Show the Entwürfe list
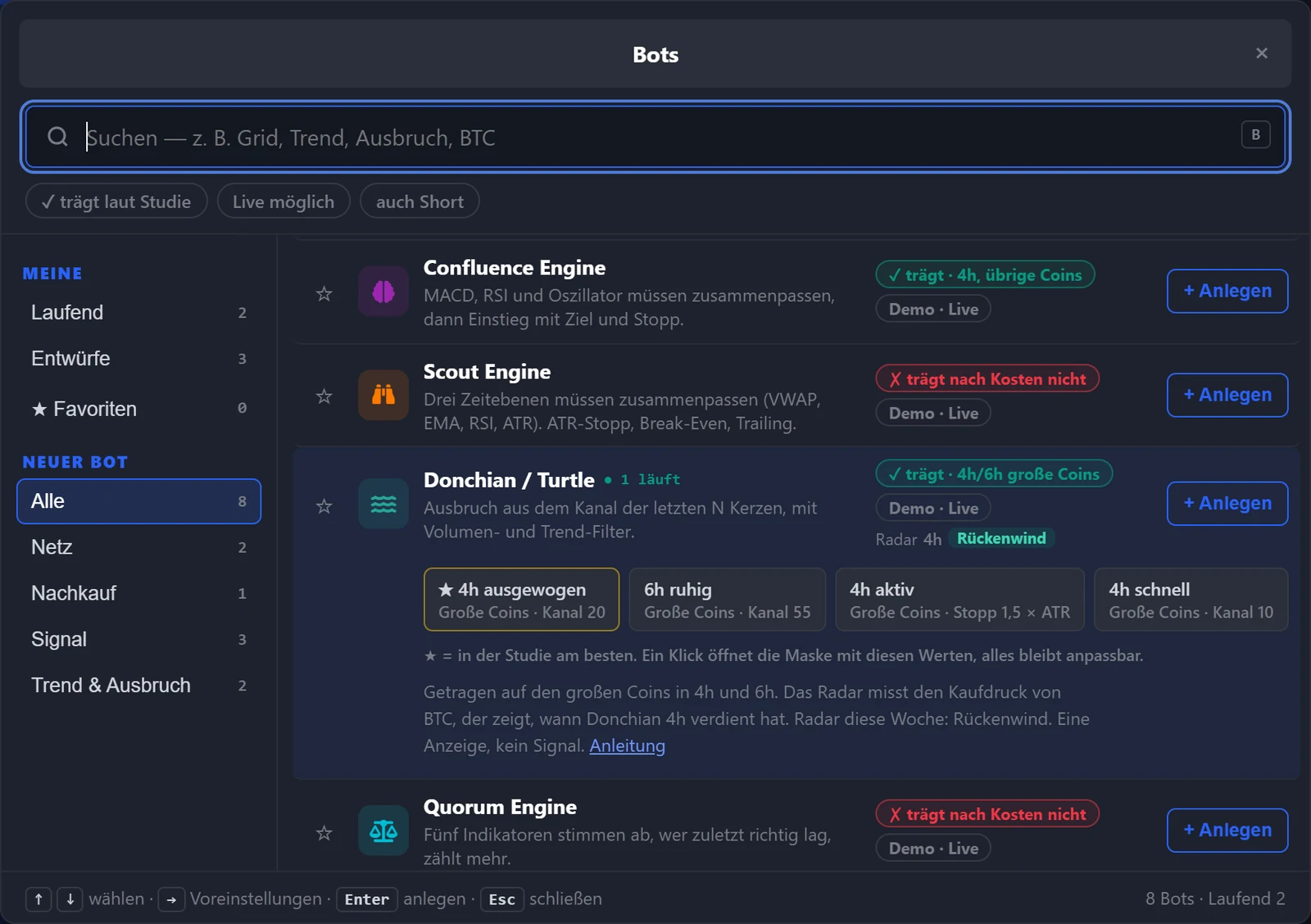1311x924 pixels. point(138,359)
